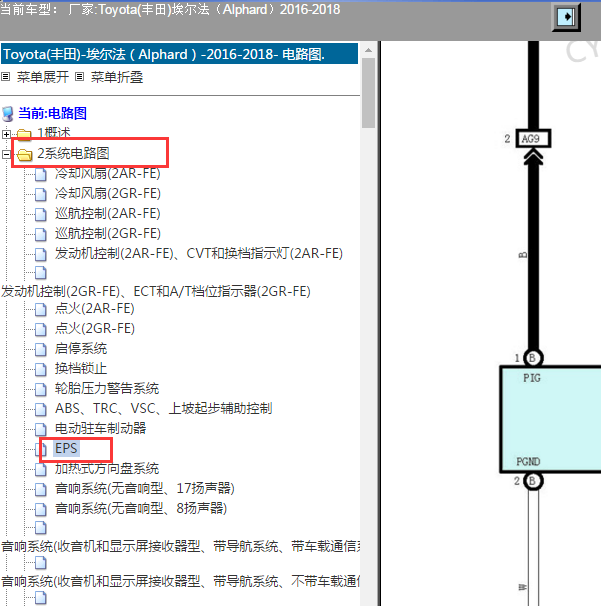Click page icon beside 点火(2GR-FE)
The image size is (601, 606).
[41, 329]
